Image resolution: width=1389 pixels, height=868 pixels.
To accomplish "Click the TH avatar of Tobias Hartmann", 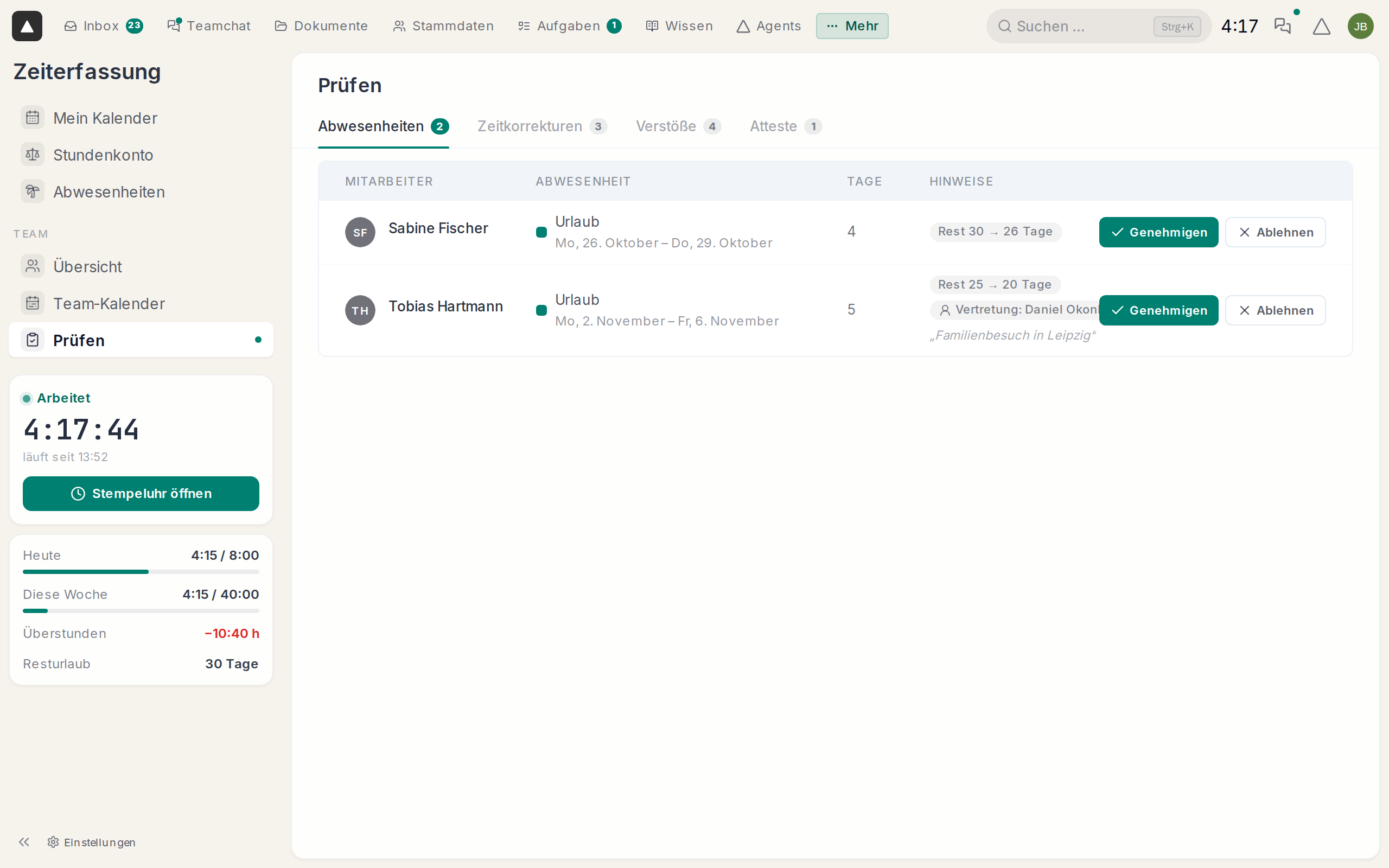I will pos(360,310).
